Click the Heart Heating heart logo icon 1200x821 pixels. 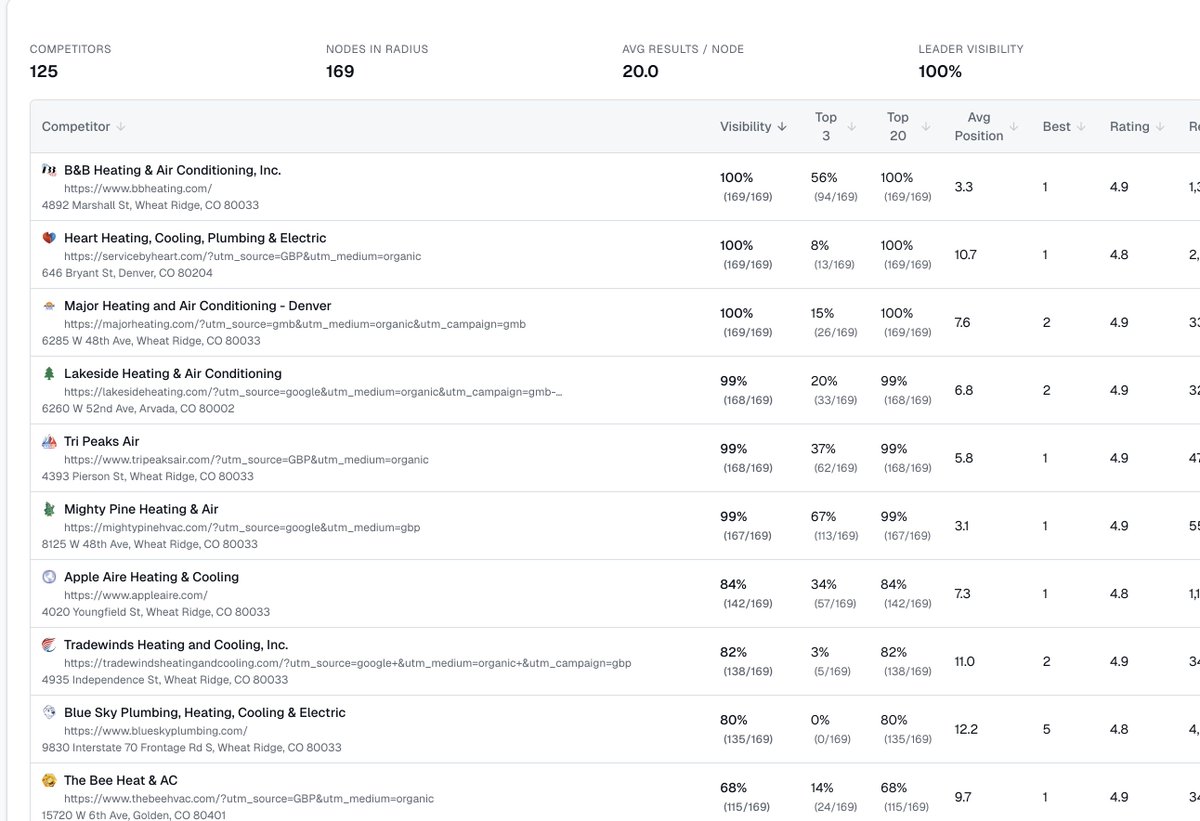click(49, 238)
